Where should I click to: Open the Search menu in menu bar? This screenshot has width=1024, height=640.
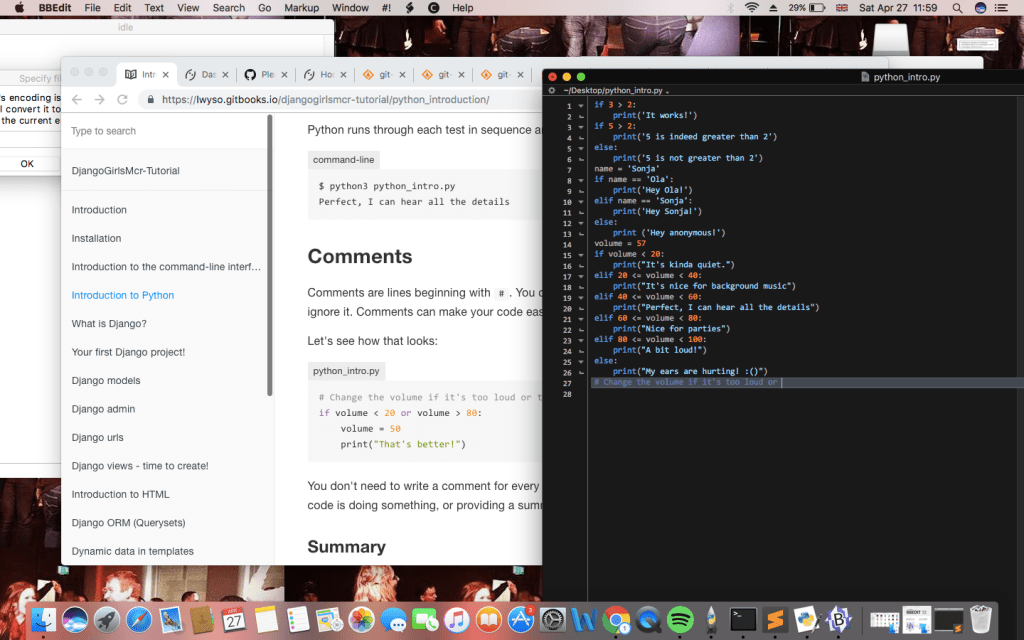[x=228, y=8]
